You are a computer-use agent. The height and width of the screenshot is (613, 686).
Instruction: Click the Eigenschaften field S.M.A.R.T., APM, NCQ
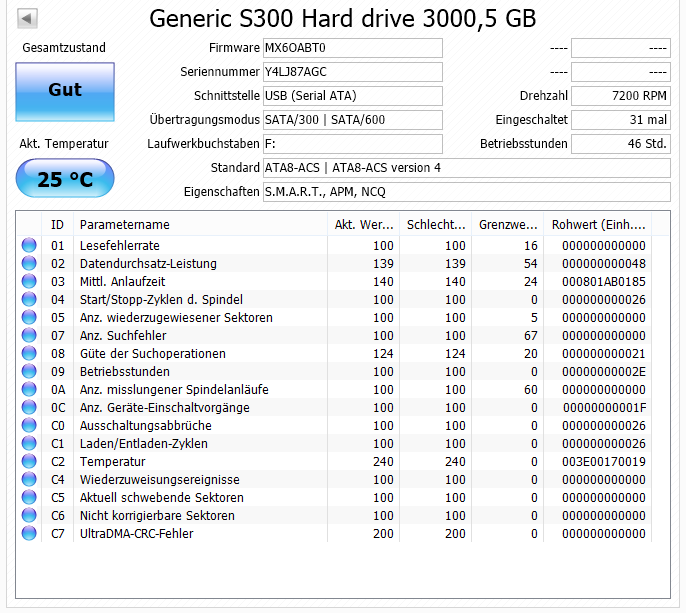point(467,192)
